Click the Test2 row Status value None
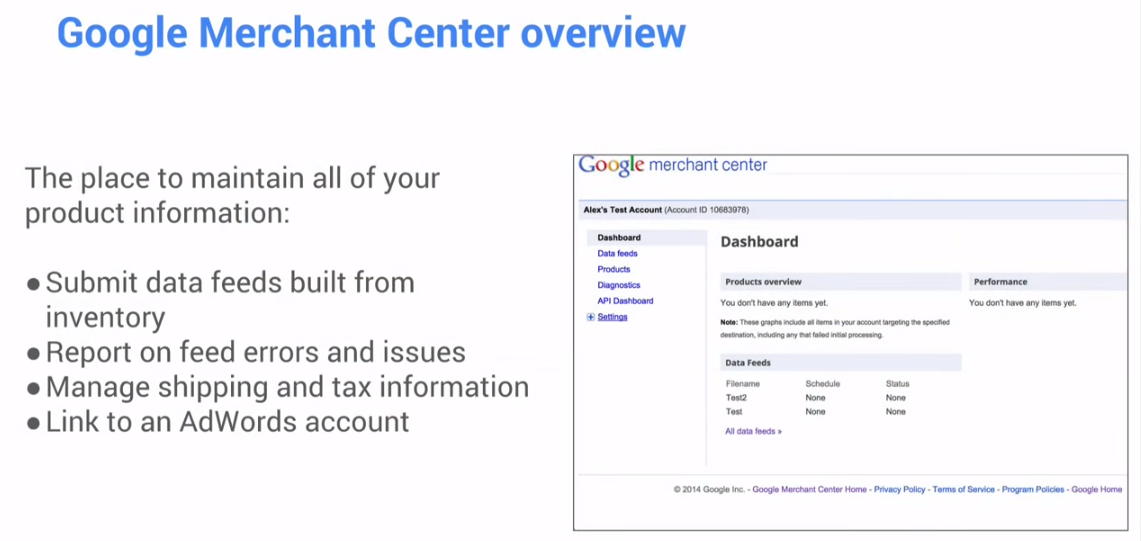The width and height of the screenshot is (1141, 541). coord(896,398)
